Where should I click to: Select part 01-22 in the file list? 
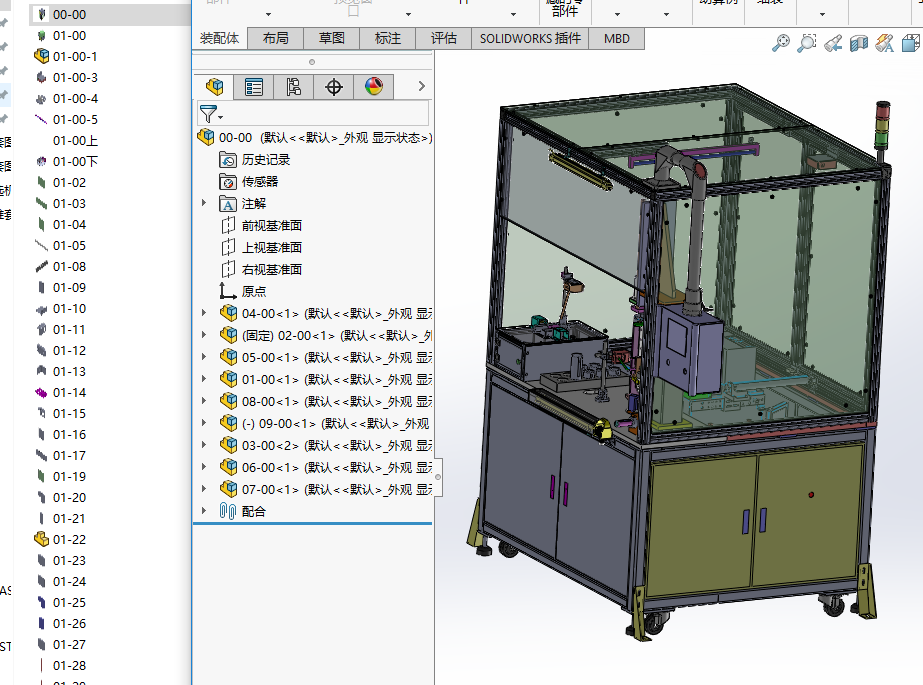coord(69,539)
